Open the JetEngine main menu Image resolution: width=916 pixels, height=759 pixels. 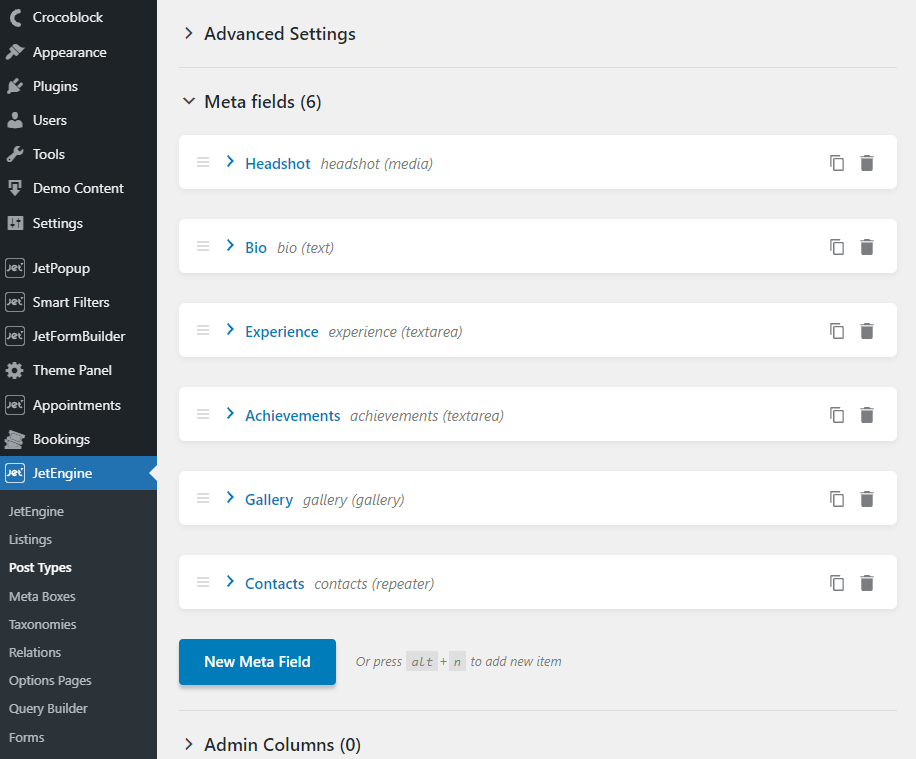[78, 473]
